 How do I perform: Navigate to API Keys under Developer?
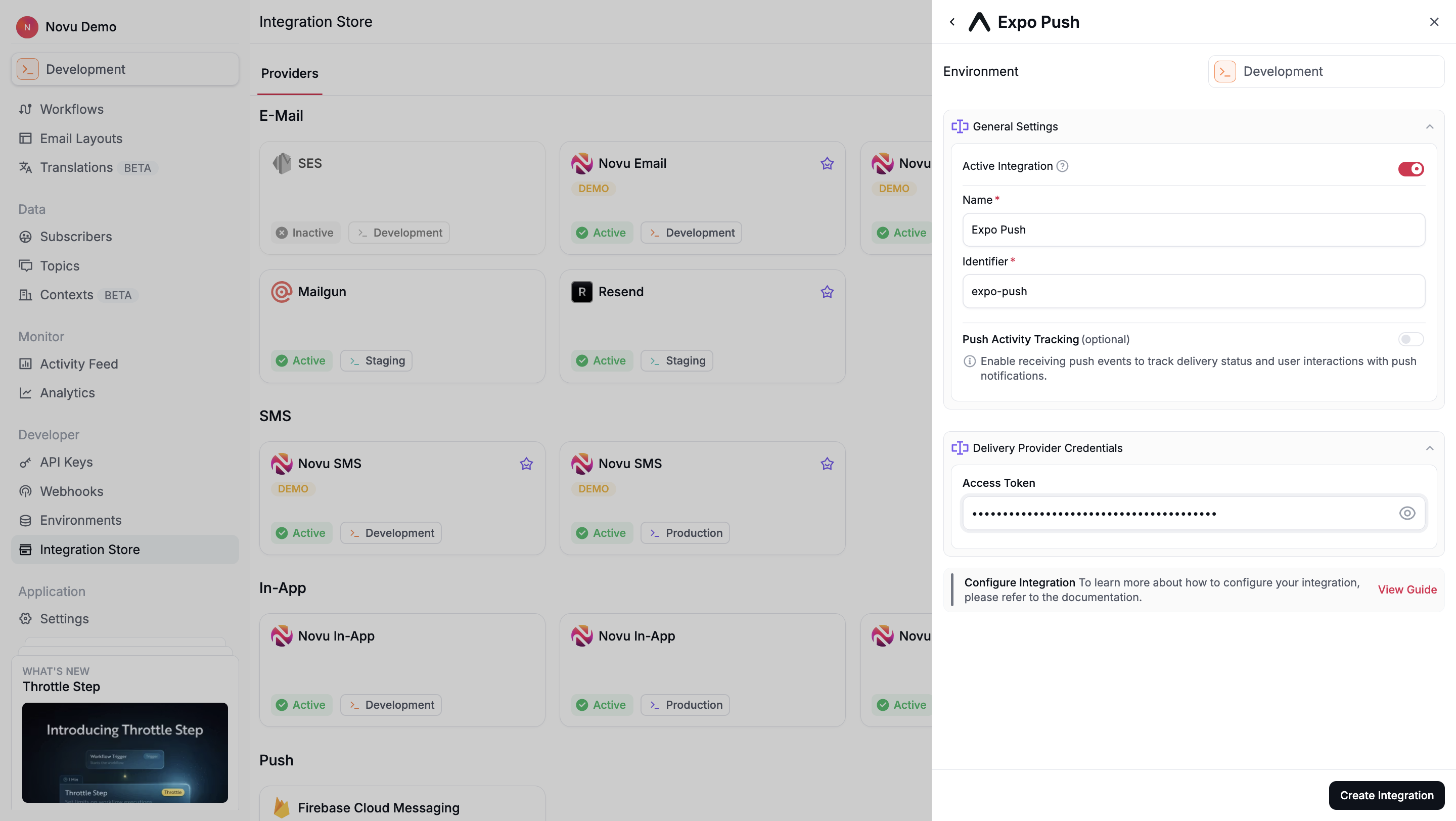[66, 462]
